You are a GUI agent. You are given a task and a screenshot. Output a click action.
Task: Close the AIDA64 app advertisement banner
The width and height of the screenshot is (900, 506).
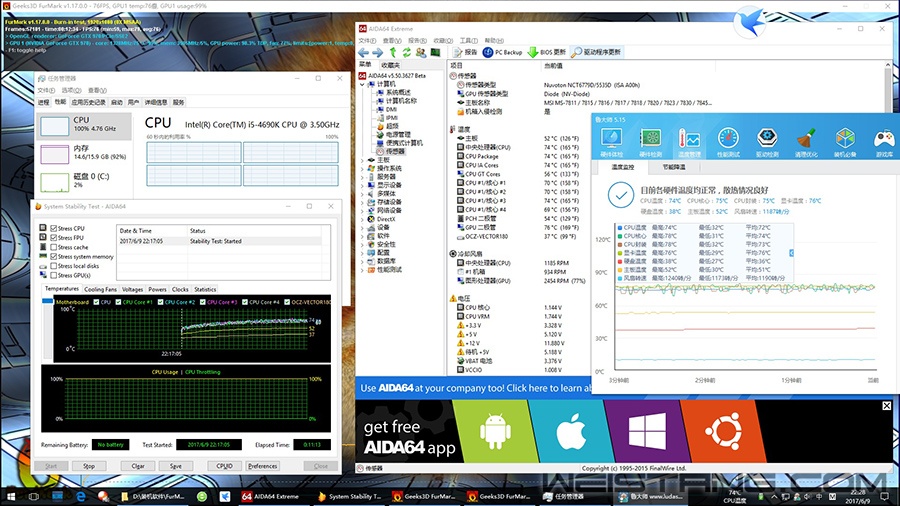pos(886,406)
